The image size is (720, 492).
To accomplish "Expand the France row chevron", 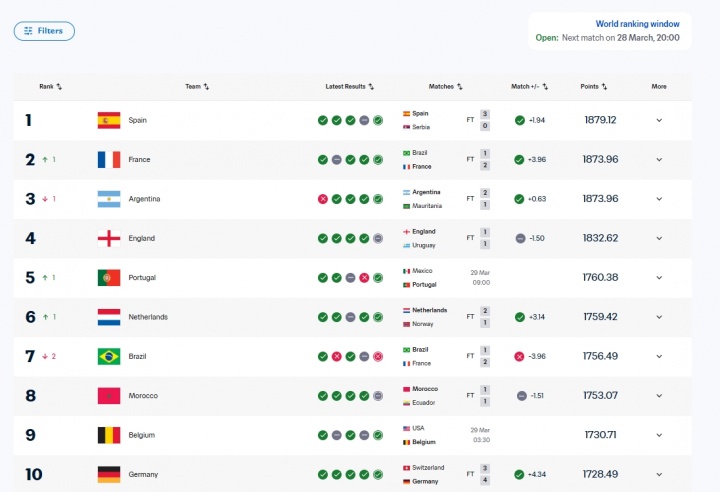I will (x=659, y=160).
